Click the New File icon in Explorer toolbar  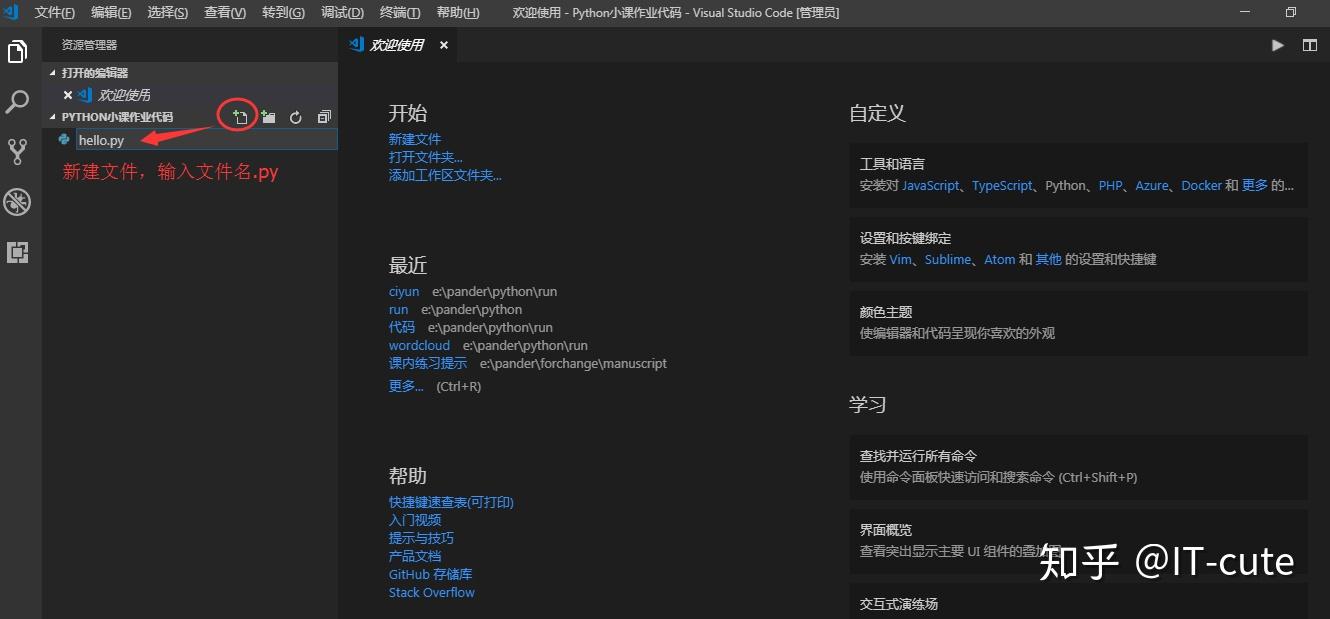click(238, 116)
